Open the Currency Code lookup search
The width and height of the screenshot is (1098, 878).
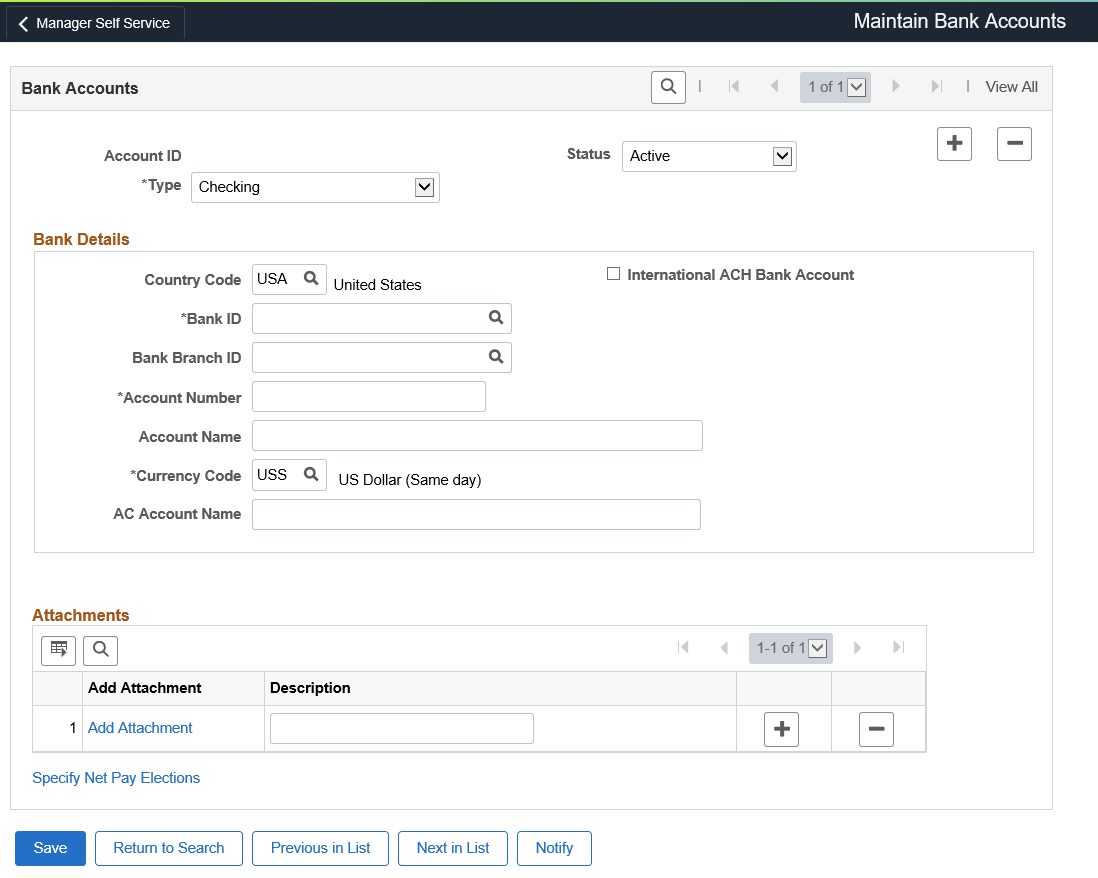click(310, 474)
